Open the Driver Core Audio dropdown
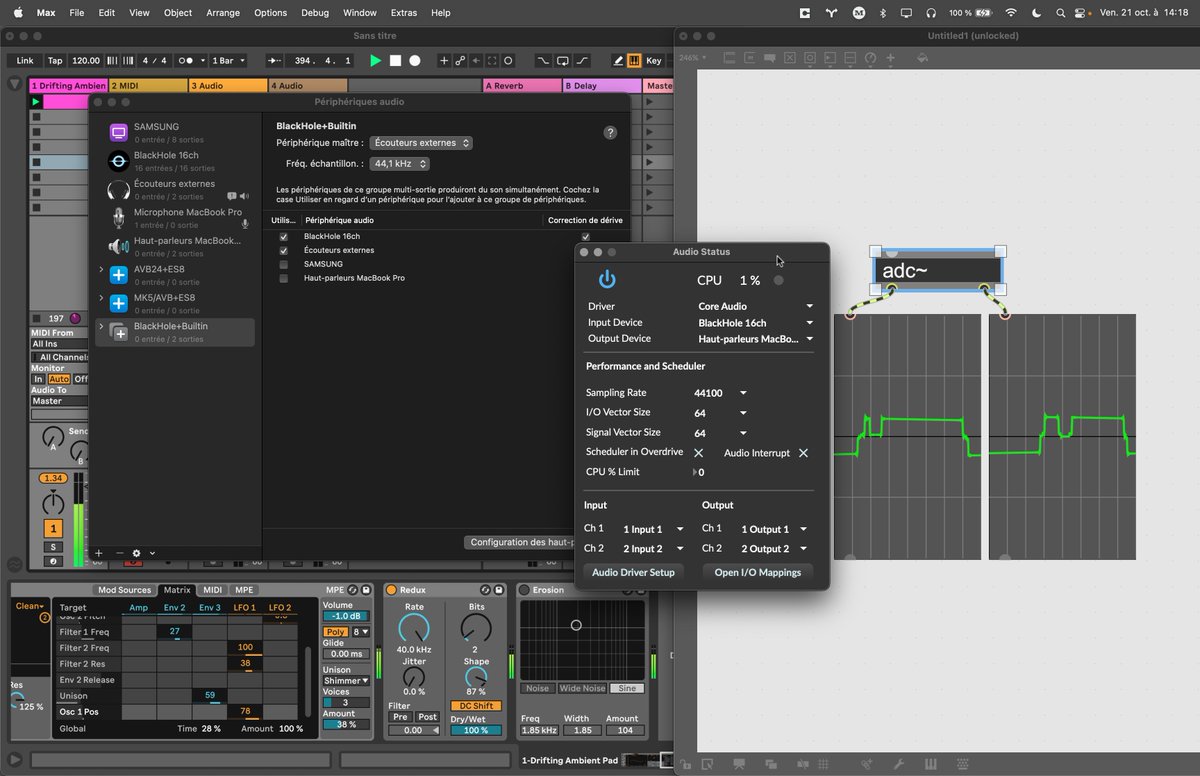The width and height of the screenshot is (1200, 776). point(756,306)
